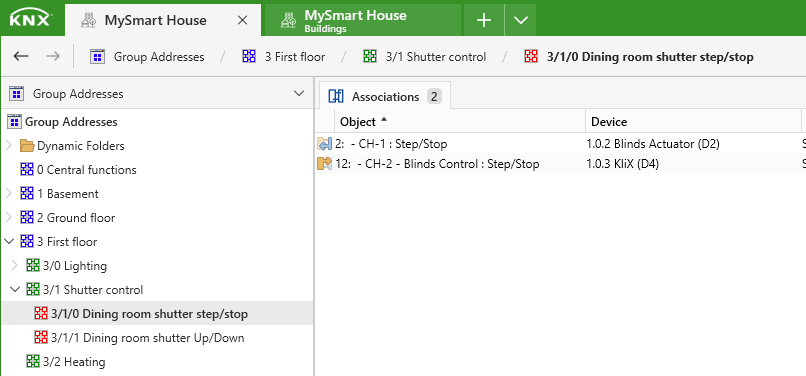Screen dimensions: 806x376
Task: Open the Associations tab
Action: tap(385, 96)
